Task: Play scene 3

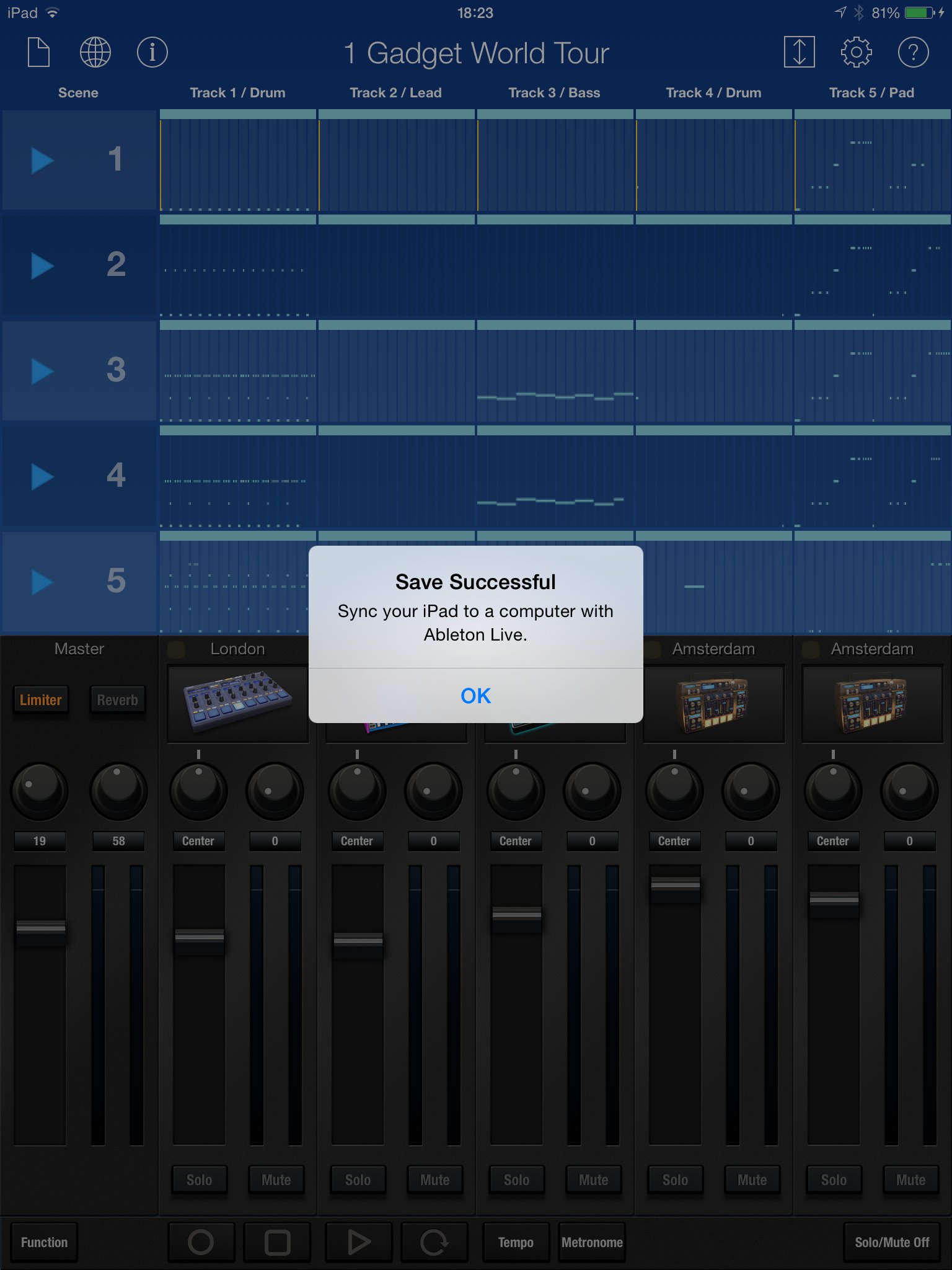Action: [x=42, y=371]
